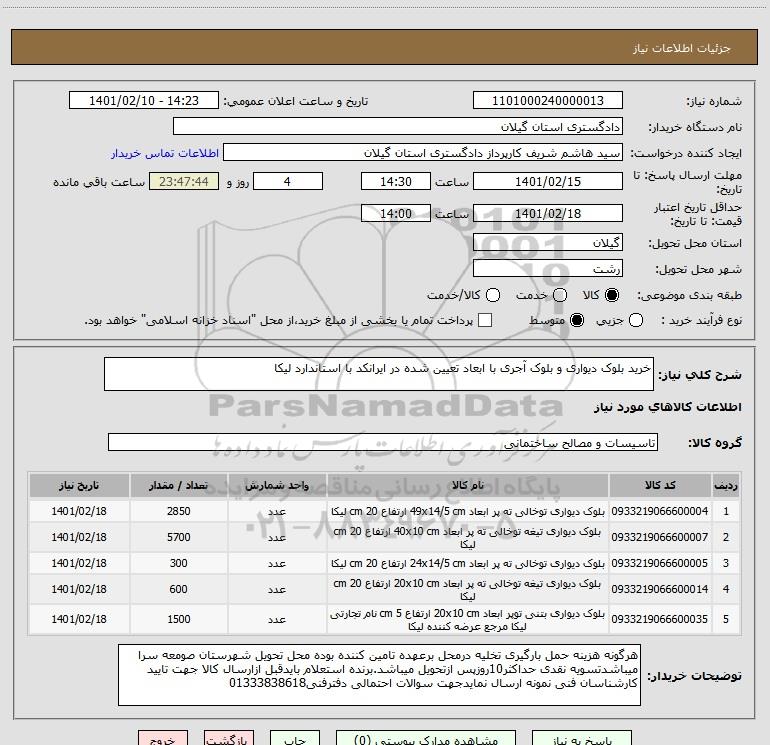Click the گروه کالا field

(383, 442)
